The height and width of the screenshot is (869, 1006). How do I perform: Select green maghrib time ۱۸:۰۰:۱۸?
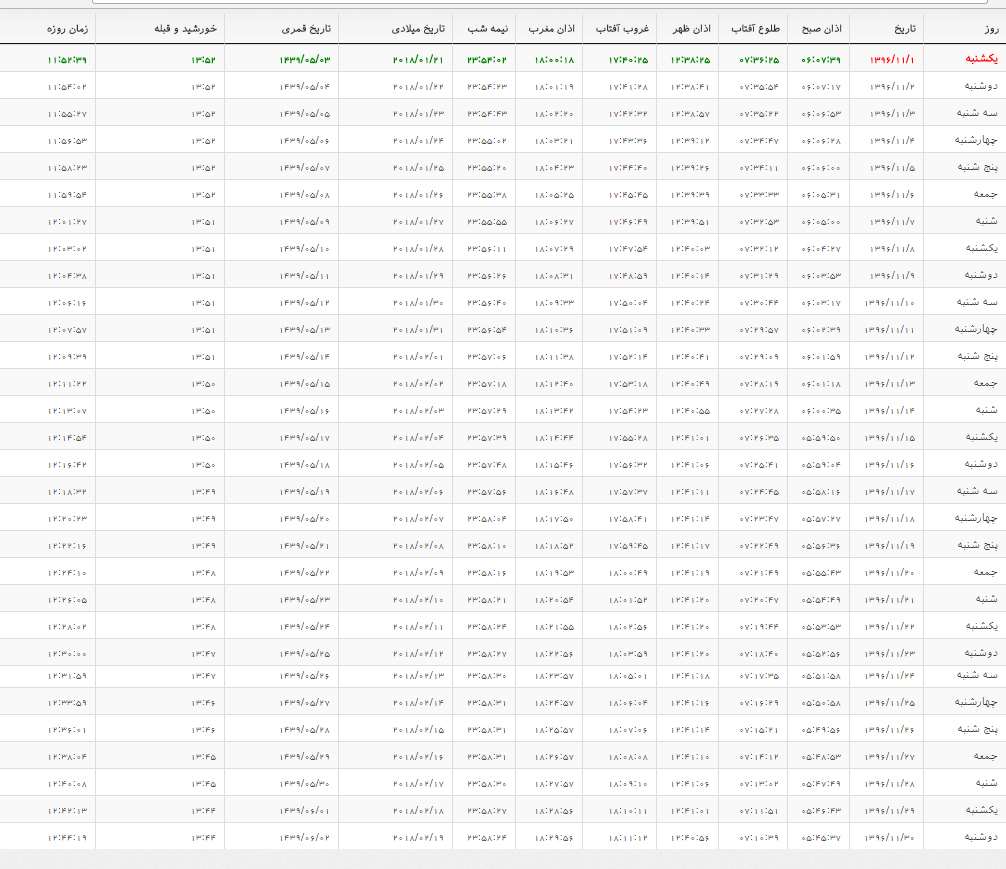coord(554,60)
